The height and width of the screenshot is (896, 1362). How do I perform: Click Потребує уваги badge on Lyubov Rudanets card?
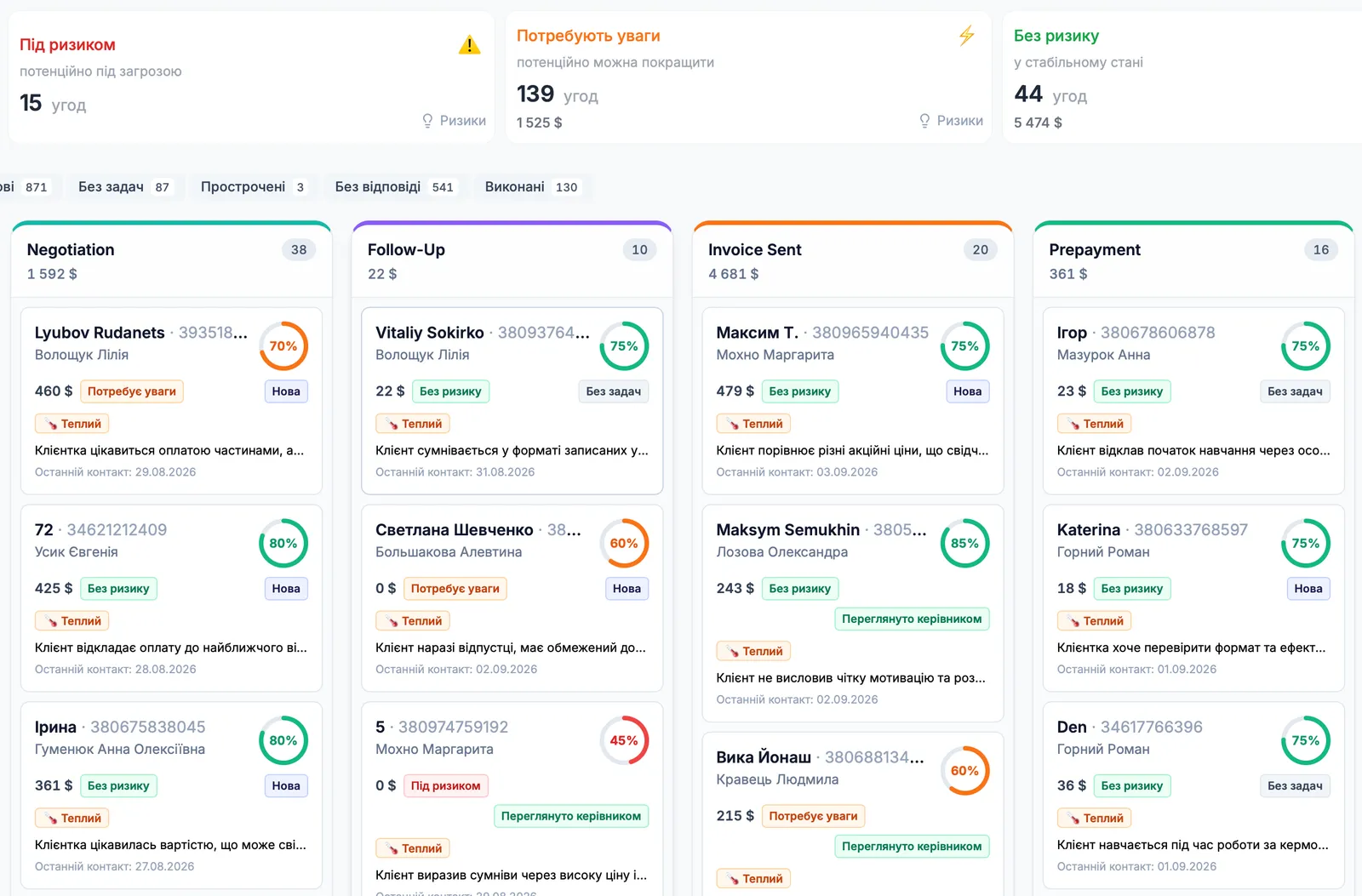pyautogui.click(x=132, y=391)
